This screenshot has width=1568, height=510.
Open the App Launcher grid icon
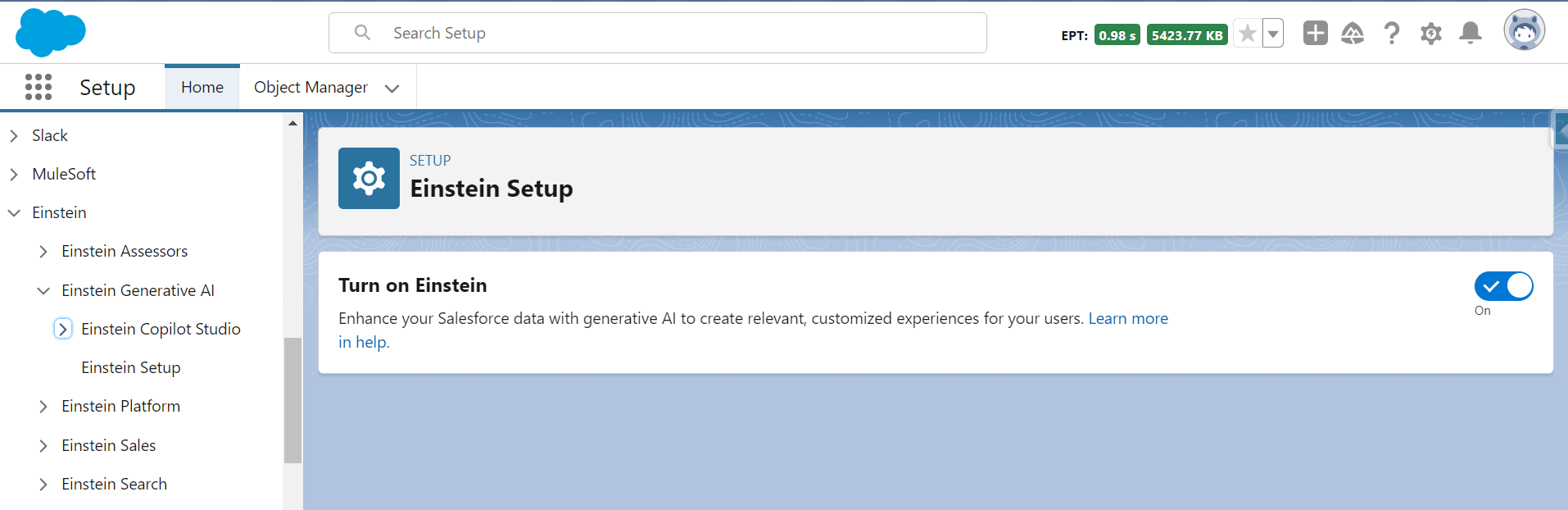pos(39,87)
